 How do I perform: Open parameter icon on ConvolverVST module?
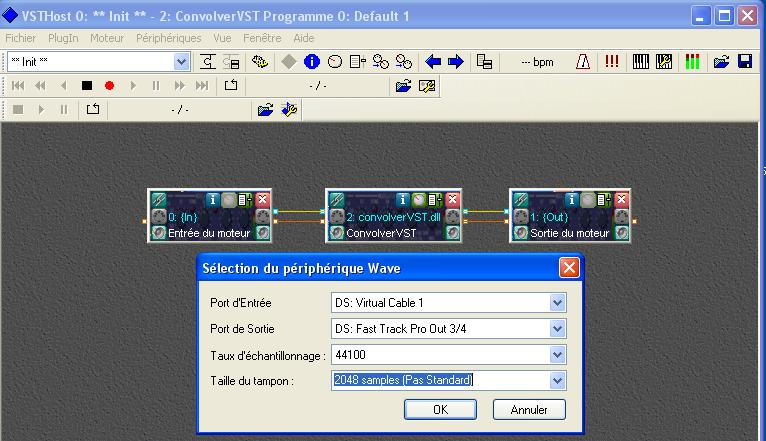point(435,199)
